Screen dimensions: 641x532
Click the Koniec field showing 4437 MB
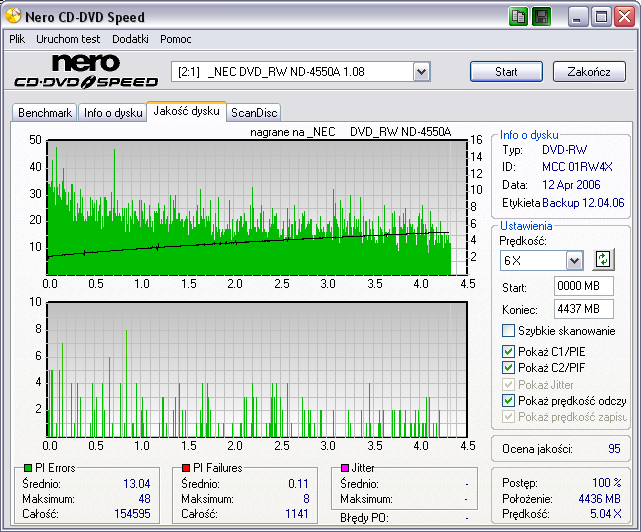pyautogui.click(x=584, y=309)
